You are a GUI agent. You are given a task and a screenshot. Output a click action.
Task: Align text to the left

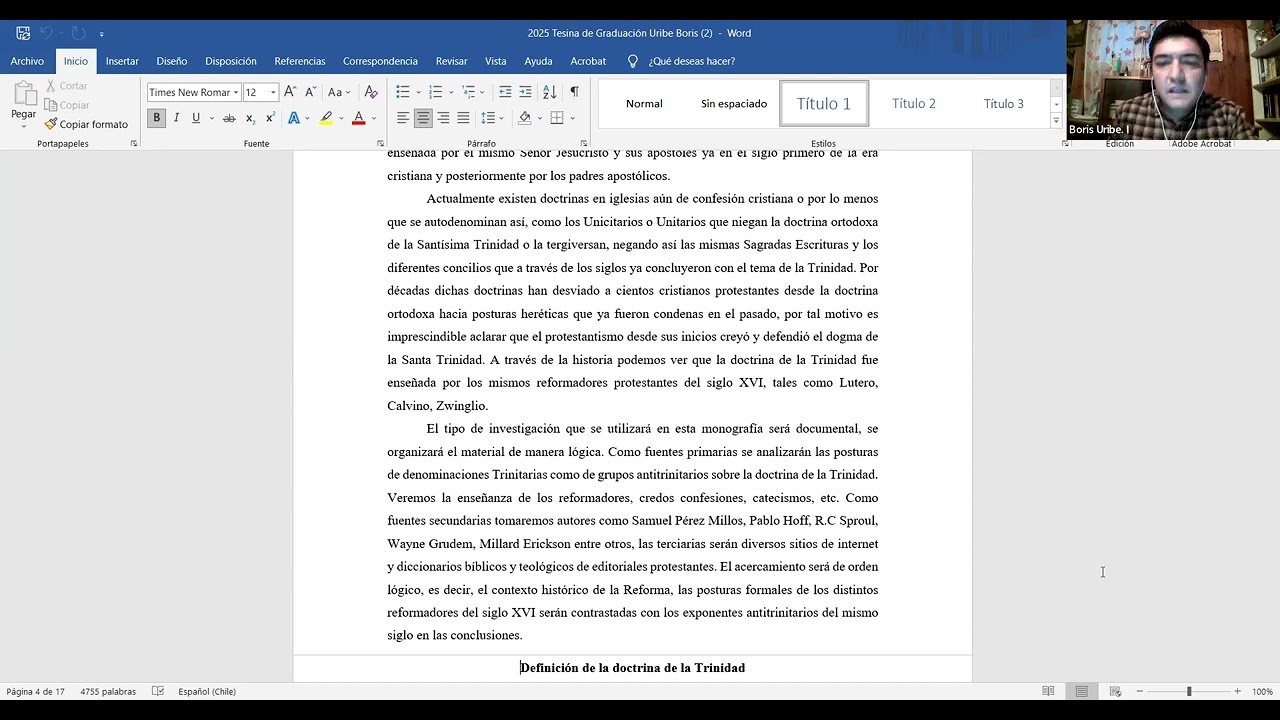[x=403, y=118]
